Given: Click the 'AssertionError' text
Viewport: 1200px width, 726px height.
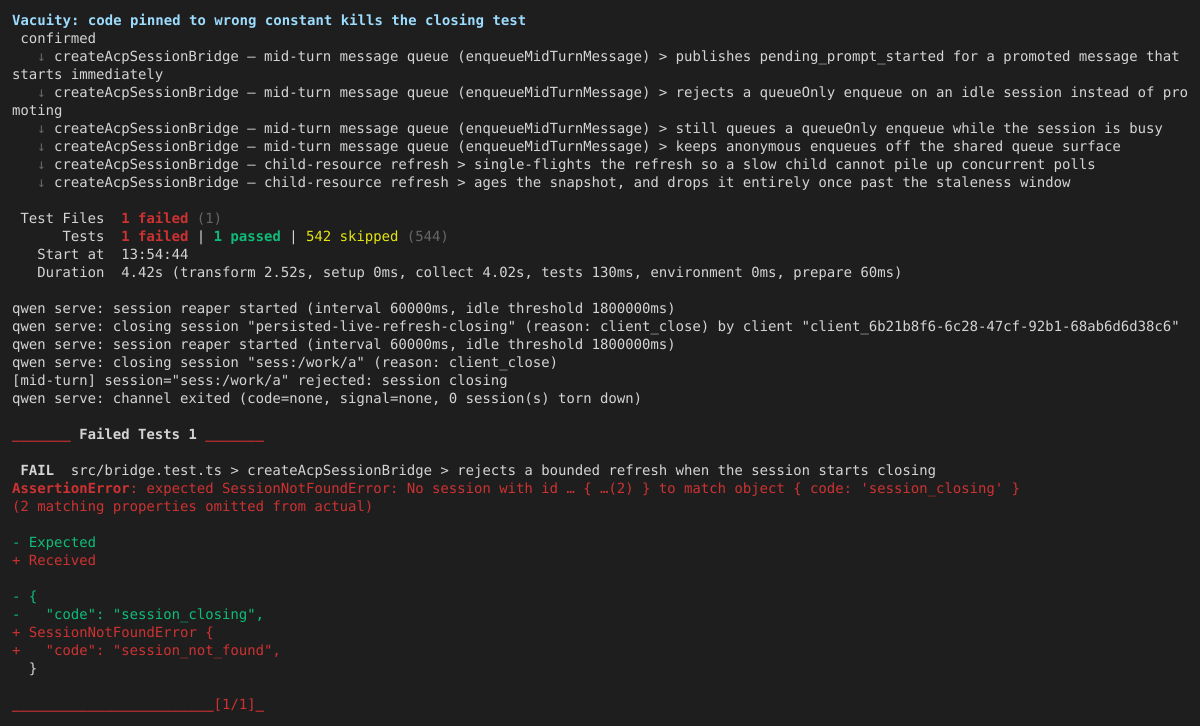Looking at the screenshot, I should click(x=71, y=488).
